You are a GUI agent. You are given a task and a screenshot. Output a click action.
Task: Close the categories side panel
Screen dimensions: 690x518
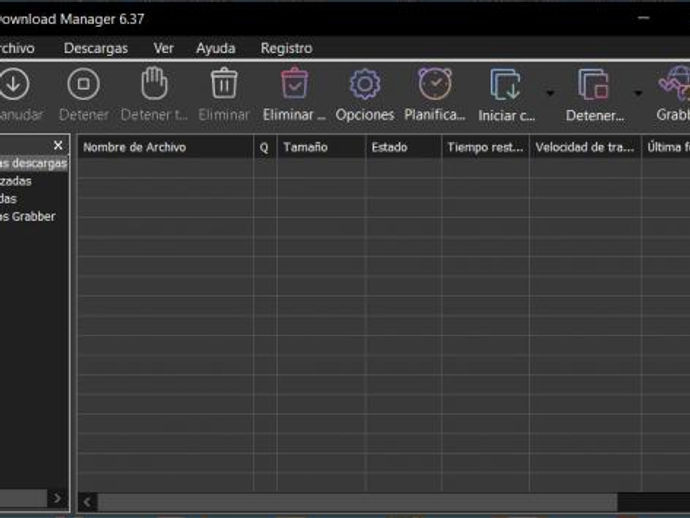(x=58, y=145)
